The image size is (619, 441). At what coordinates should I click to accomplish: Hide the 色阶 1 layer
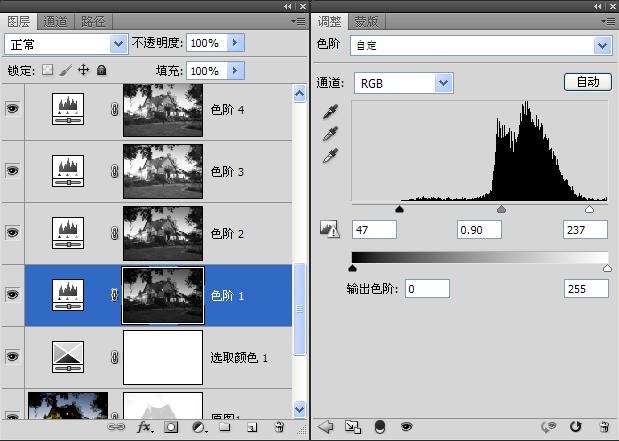[12, 295]
